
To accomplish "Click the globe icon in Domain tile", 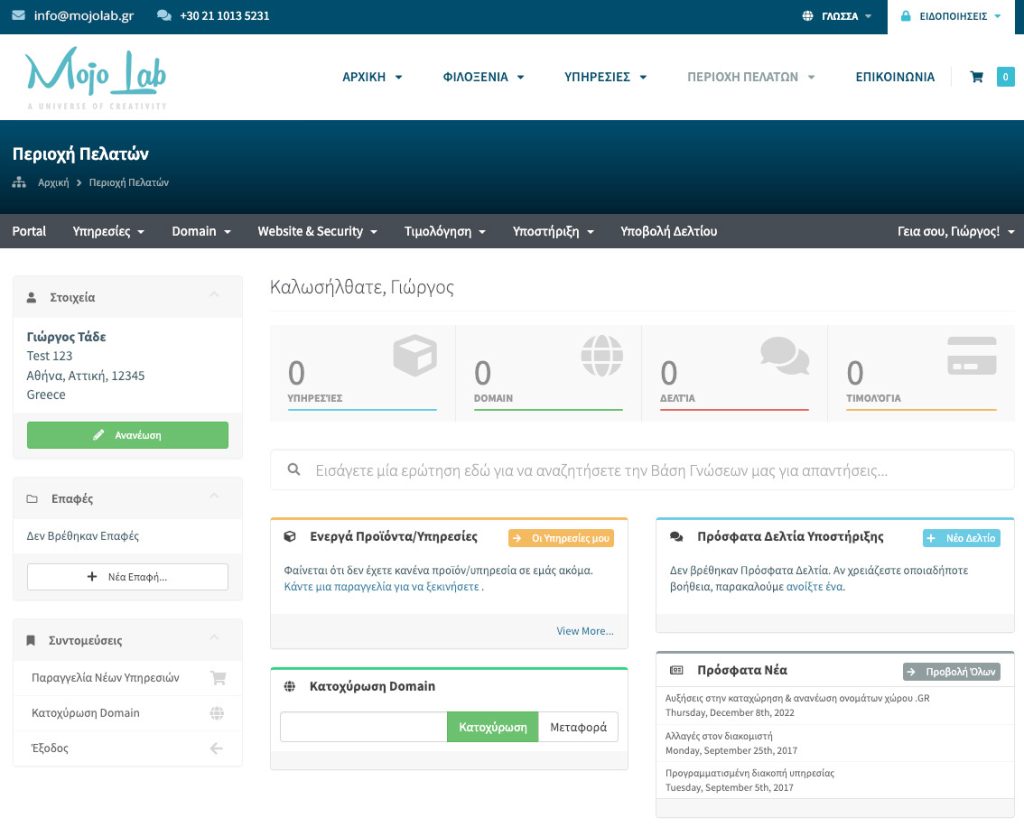I will (x=601, y=356).
